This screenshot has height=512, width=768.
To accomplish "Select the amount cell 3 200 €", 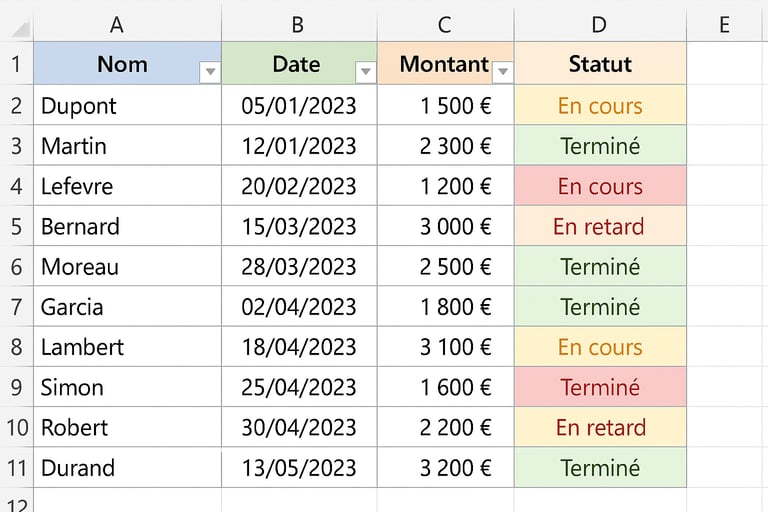I will click(446, 468).
